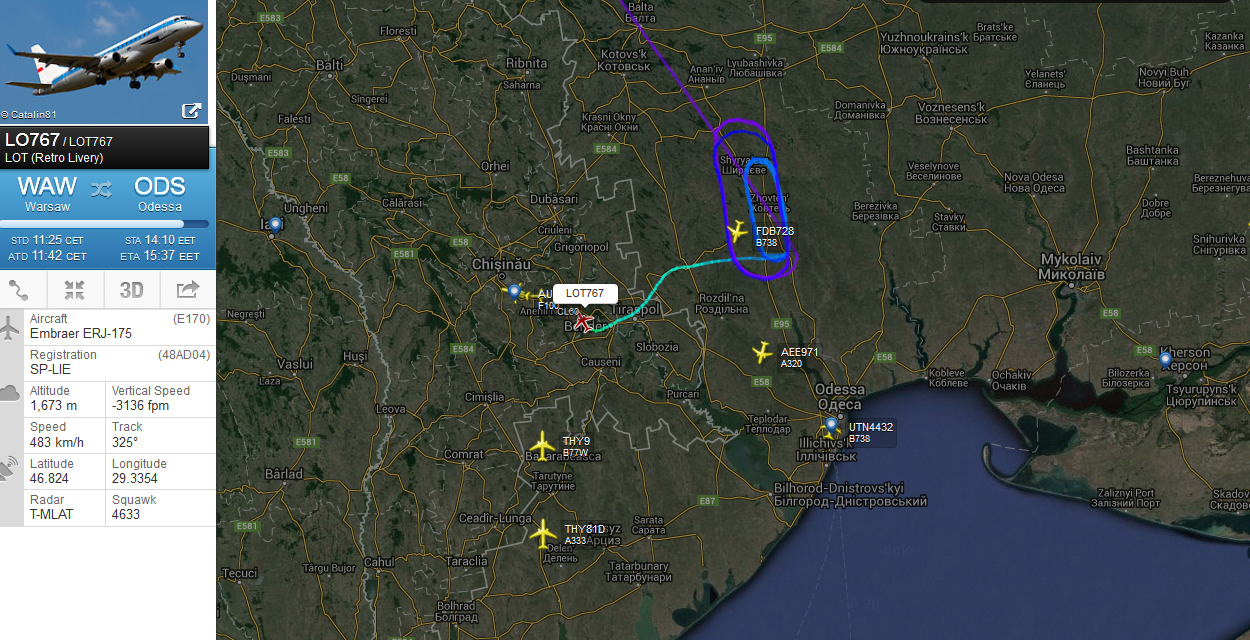Click the Kherson airport pin marker
1250x640 pixels.
(1165, 359)
